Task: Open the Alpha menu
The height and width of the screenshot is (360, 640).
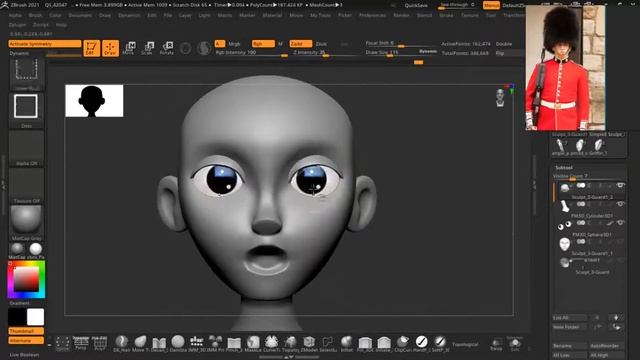Action: tap(15, 15)
